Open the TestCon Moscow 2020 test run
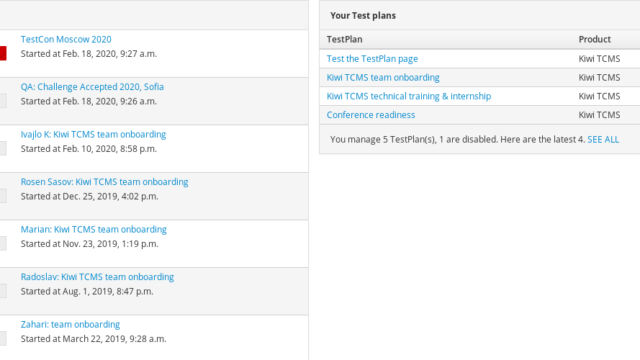640x360 pixels. coord(66,39)
